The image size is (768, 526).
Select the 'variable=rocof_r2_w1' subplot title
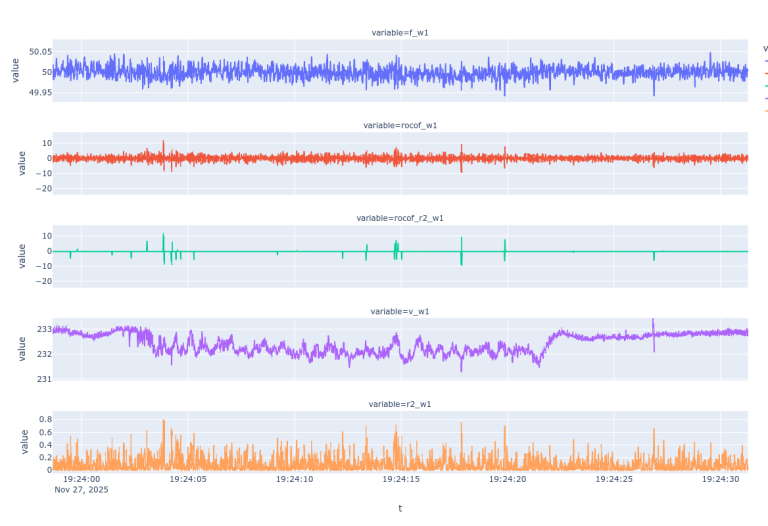click(400, 218)
